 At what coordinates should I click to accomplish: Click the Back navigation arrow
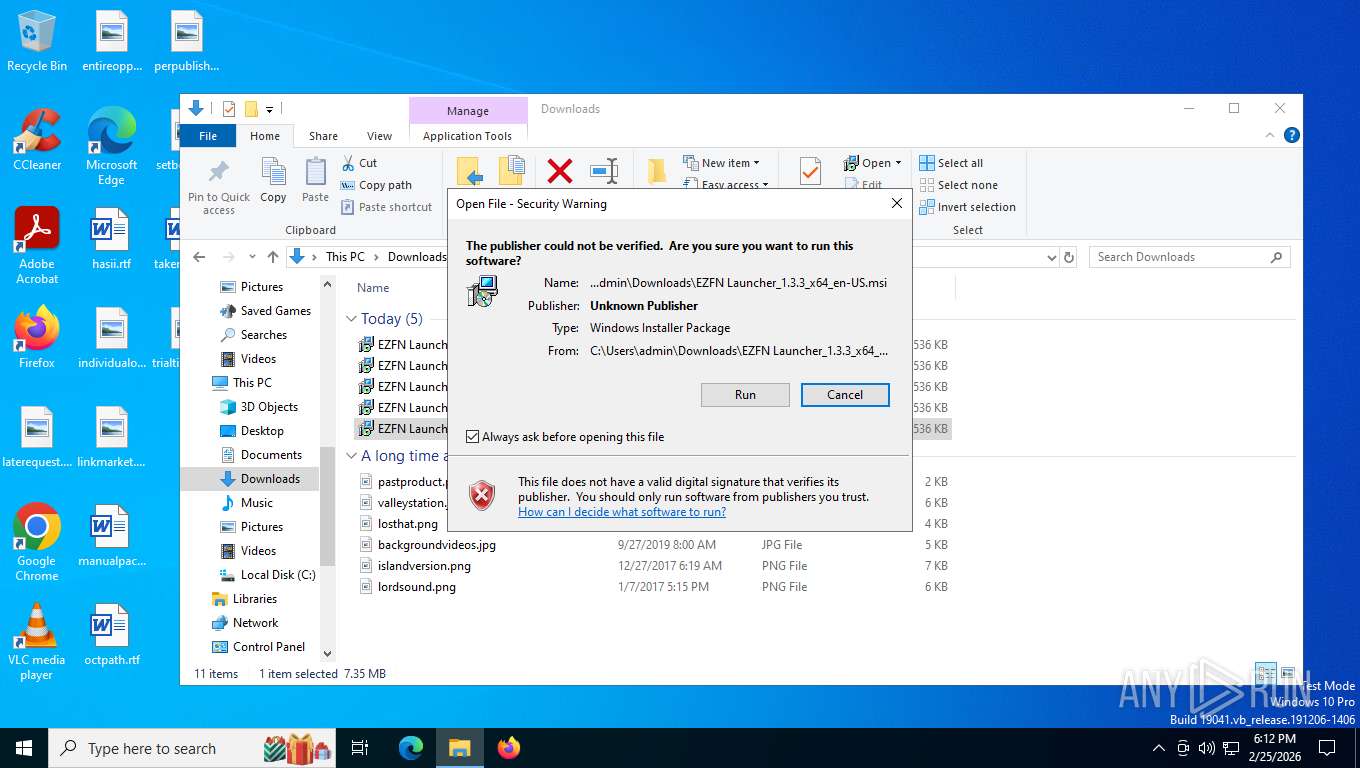coord(199,257)
